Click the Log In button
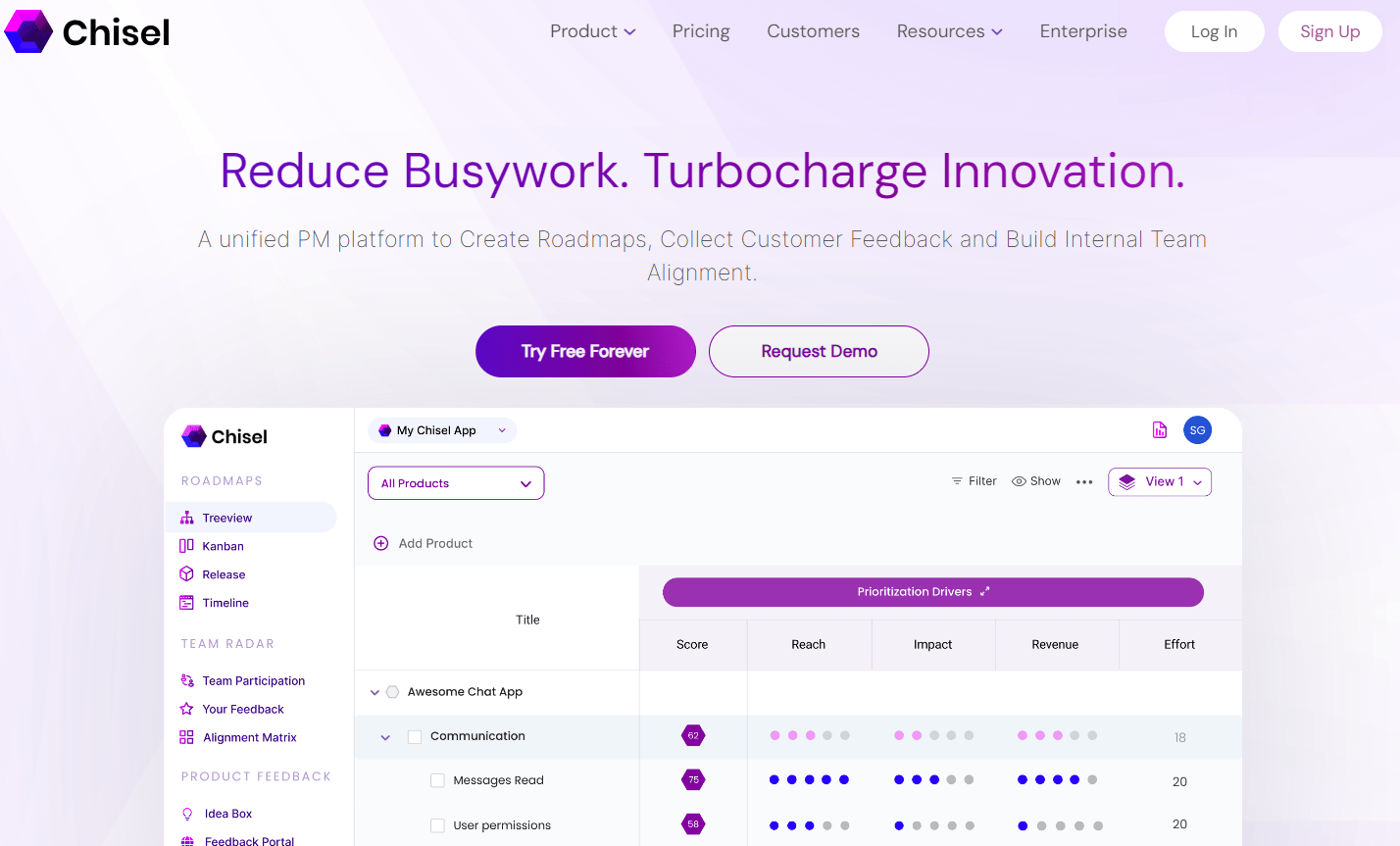The width and height of the screenshot is (1400, 846). [1215, 31]
